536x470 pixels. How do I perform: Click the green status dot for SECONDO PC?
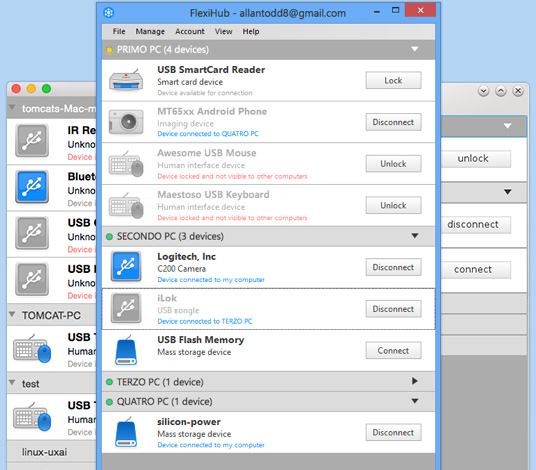[x=109, y=237]
